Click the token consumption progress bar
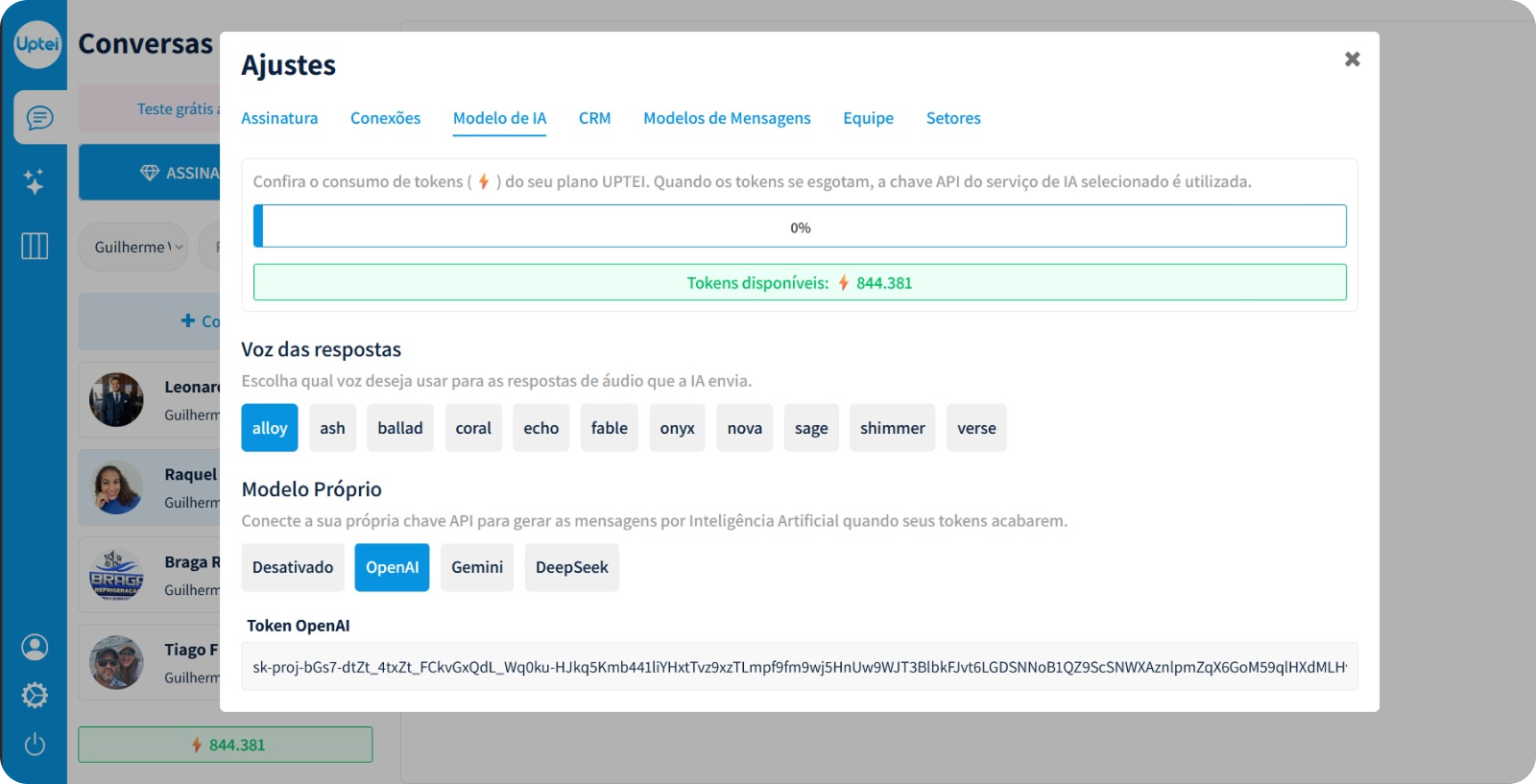The height and width of the screenshot is (784, 1536). (800, 226)
